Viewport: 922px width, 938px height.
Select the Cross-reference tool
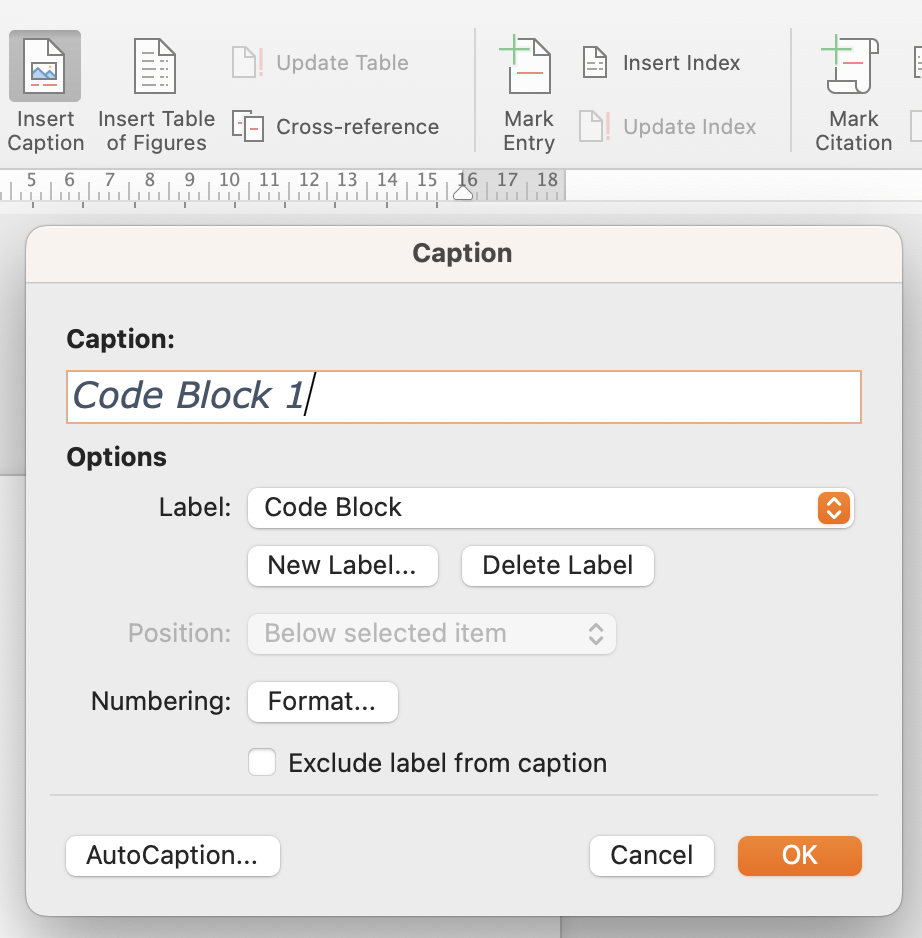[x=246, y=127]
